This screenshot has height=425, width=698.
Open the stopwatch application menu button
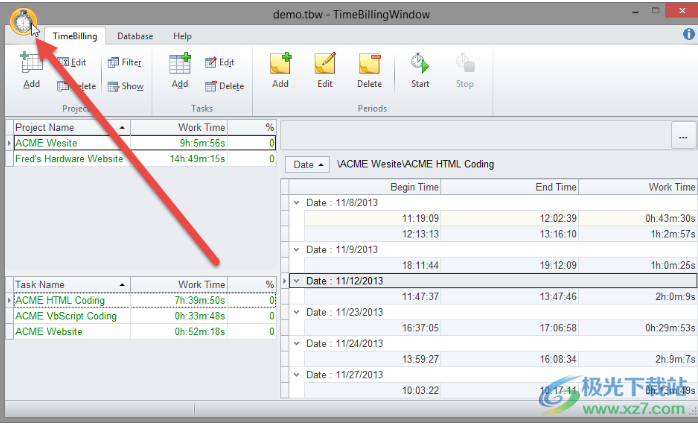(x=23, y=22)
